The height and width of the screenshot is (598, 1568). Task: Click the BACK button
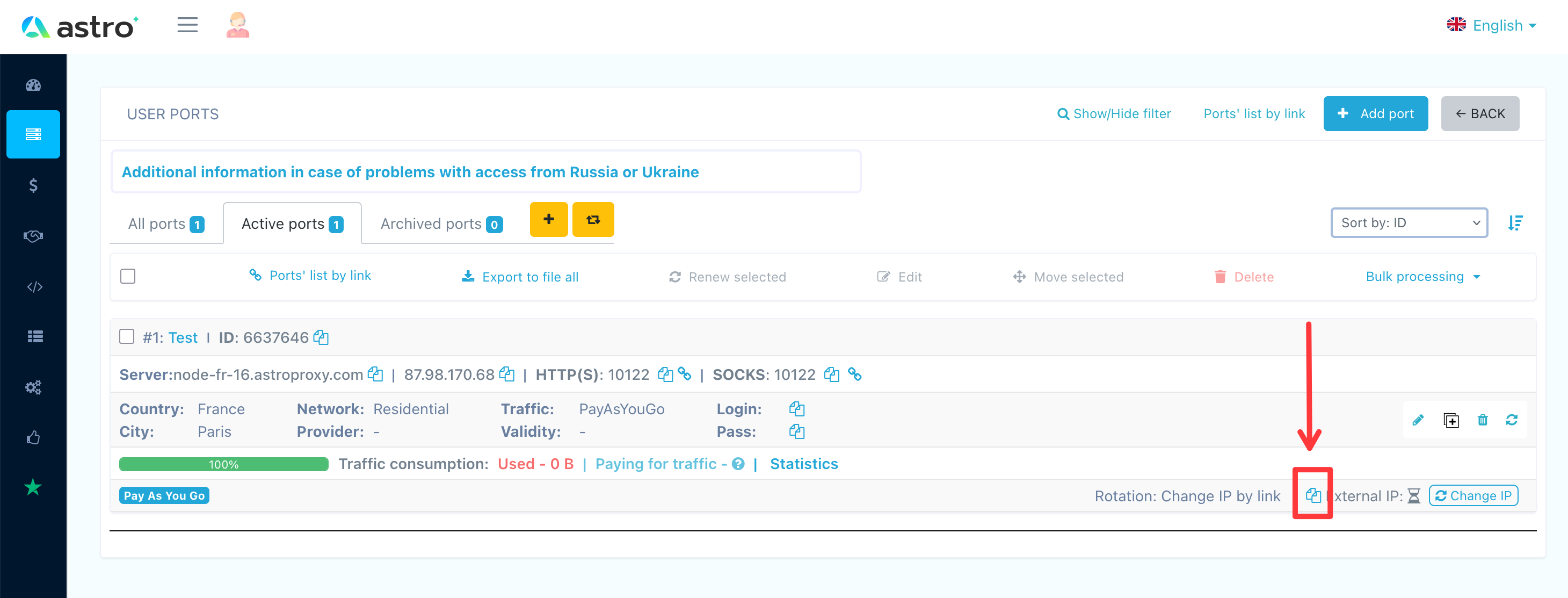1480,113
